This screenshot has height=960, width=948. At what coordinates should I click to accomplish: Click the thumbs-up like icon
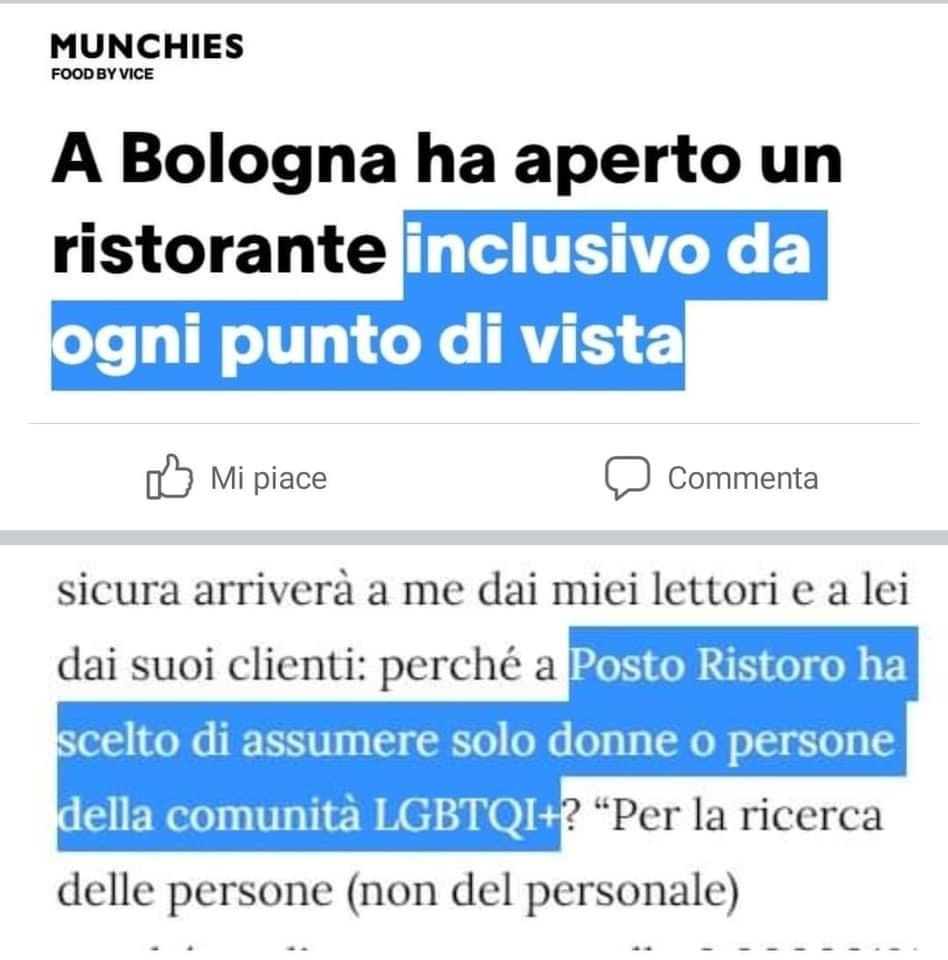coord(170,477)
